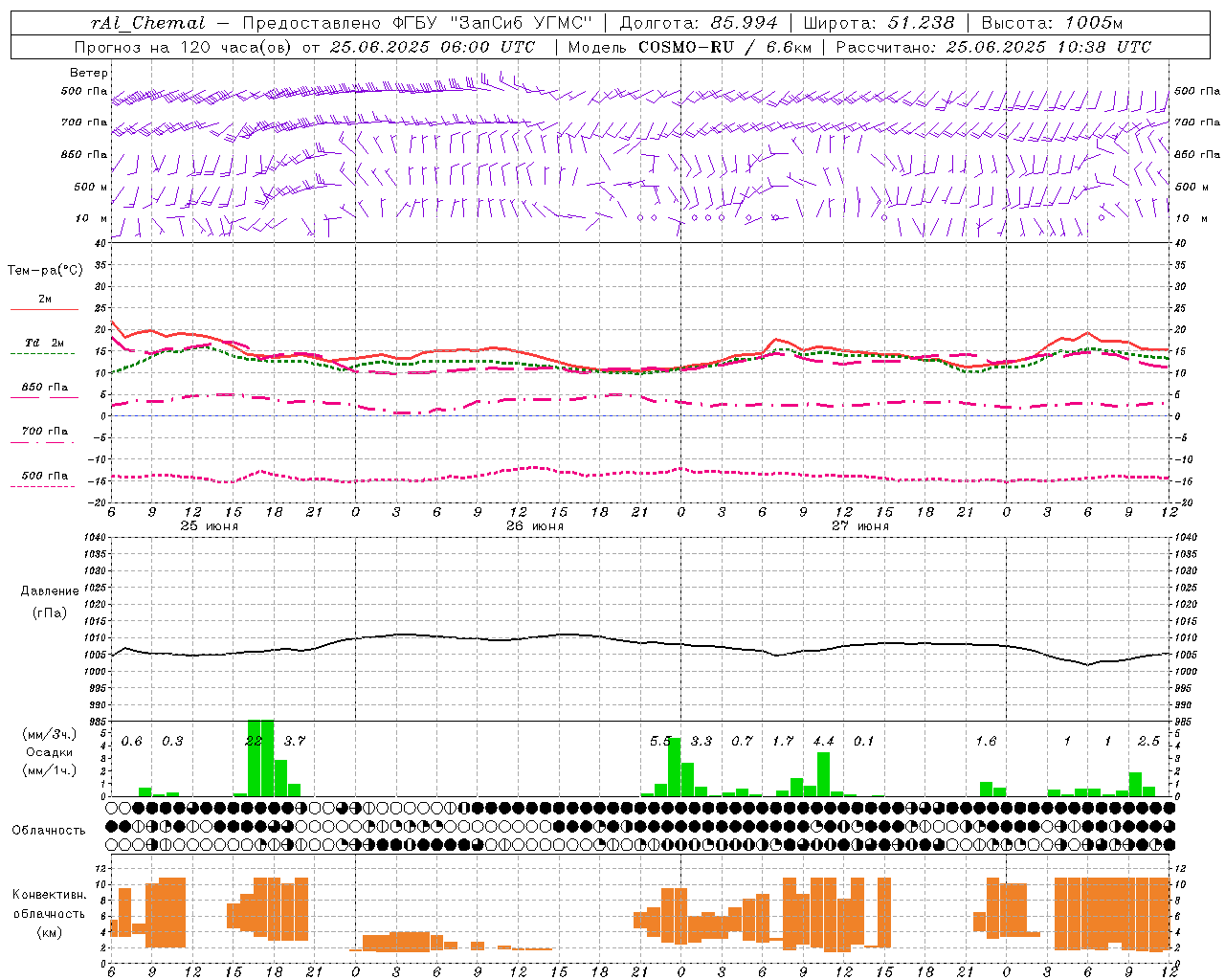Click the precipitation value 4.4
The height and width of the screenshot is (980, 1225).
coord(823,742)
